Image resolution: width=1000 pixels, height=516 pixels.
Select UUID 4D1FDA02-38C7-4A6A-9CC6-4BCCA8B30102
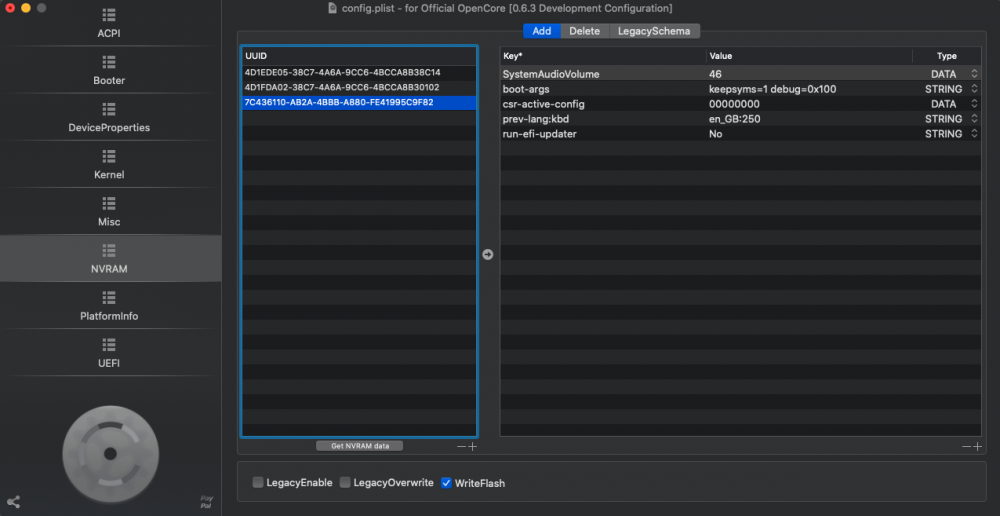click(342, 87)
